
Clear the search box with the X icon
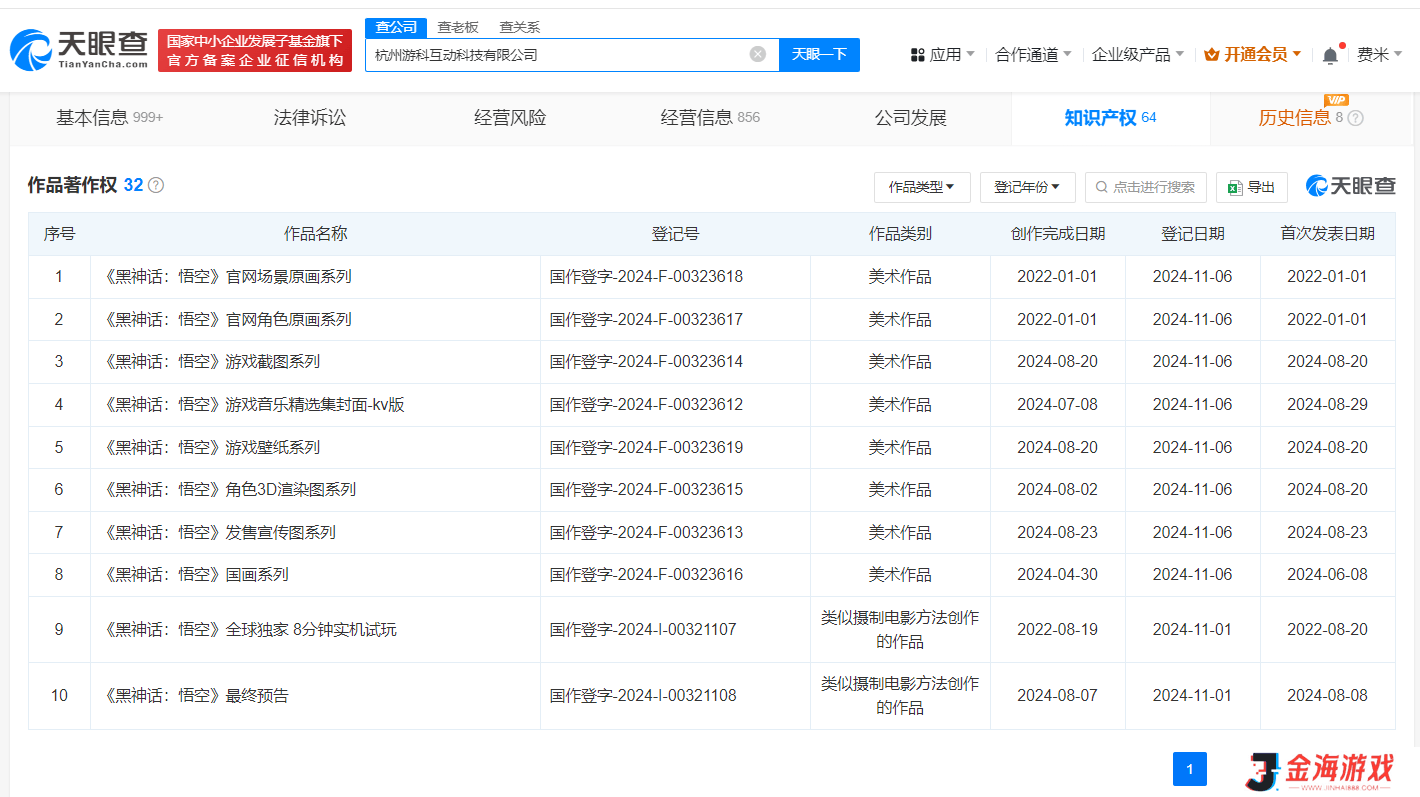[x=758, y=54]
